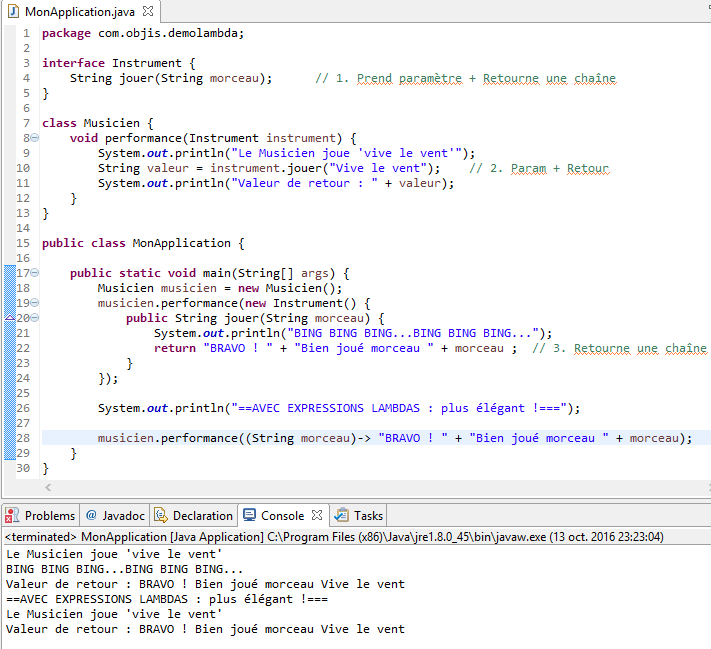Collapse the performance method at line 8
This screenshot has height=649, width=711.
coord(34,138)
